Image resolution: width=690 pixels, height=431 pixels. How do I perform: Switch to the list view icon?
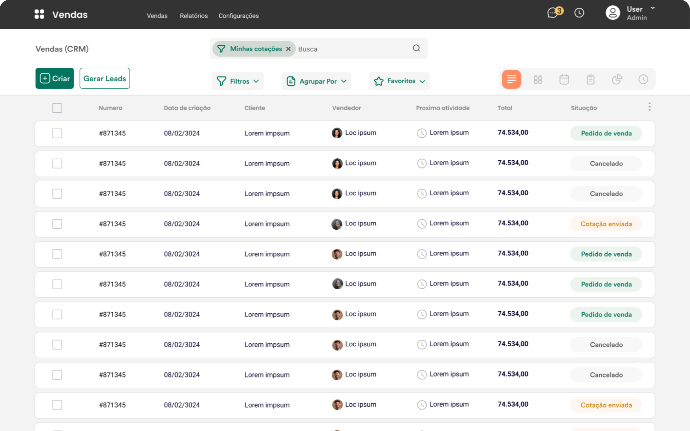[x=511, y=79]
